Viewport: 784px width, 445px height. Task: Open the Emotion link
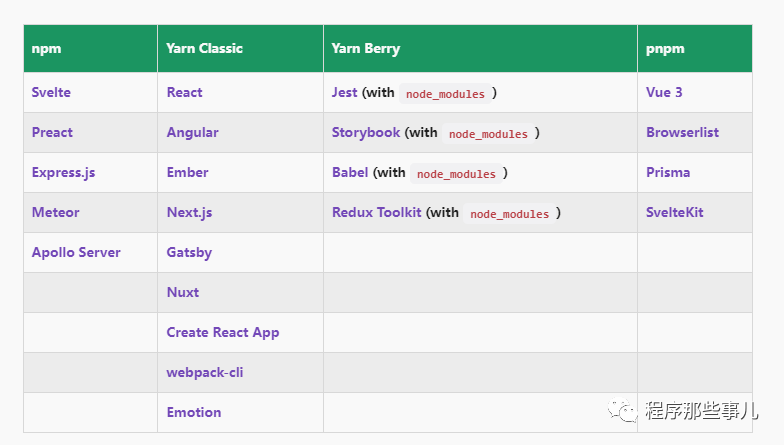194,412
